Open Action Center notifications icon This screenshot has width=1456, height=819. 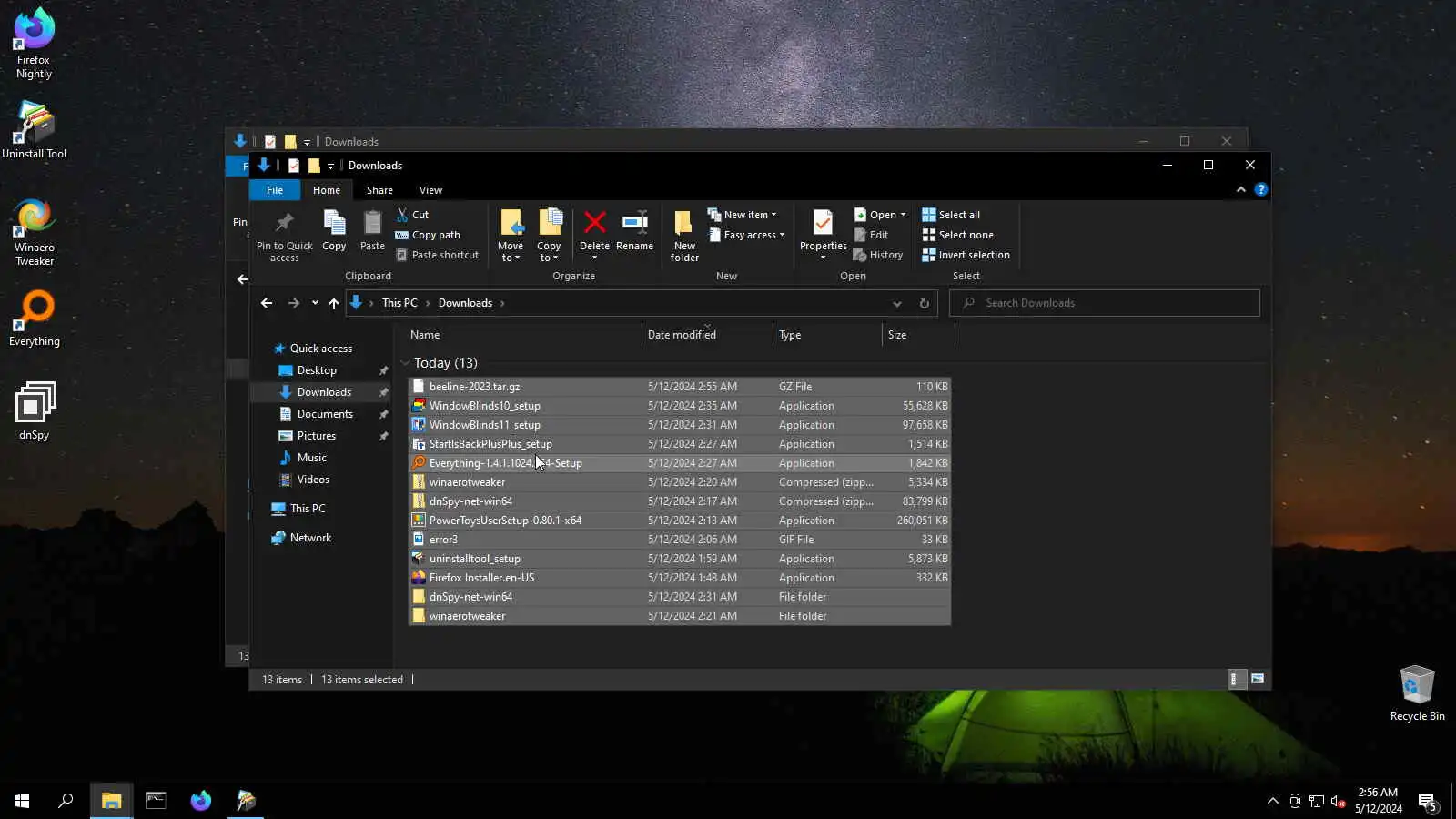1428,801
